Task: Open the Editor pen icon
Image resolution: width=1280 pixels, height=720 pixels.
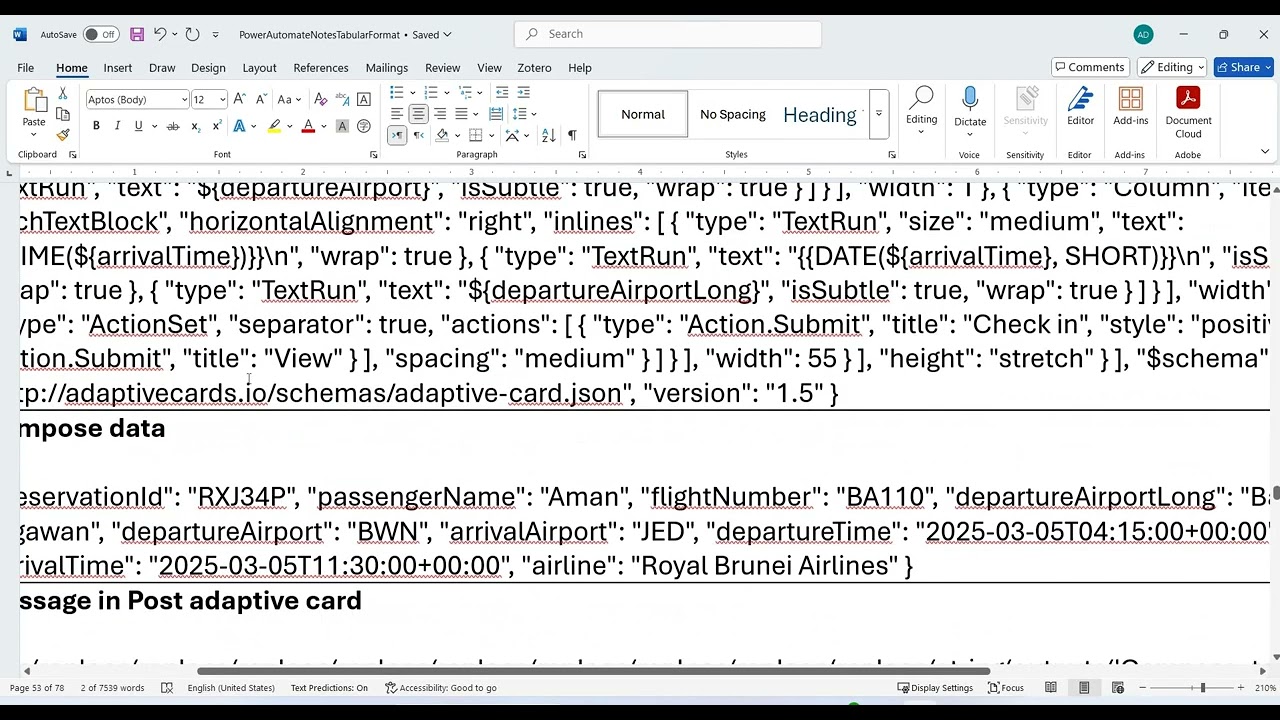Action: click(1080, 108)
